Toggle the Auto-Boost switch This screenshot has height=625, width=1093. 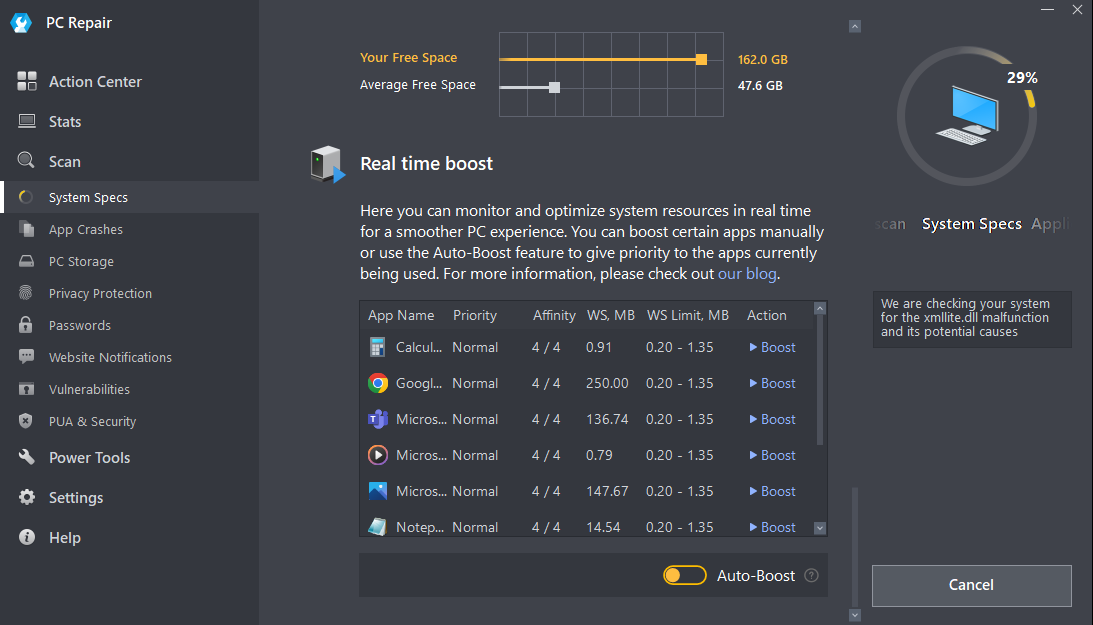click(685, 576)
